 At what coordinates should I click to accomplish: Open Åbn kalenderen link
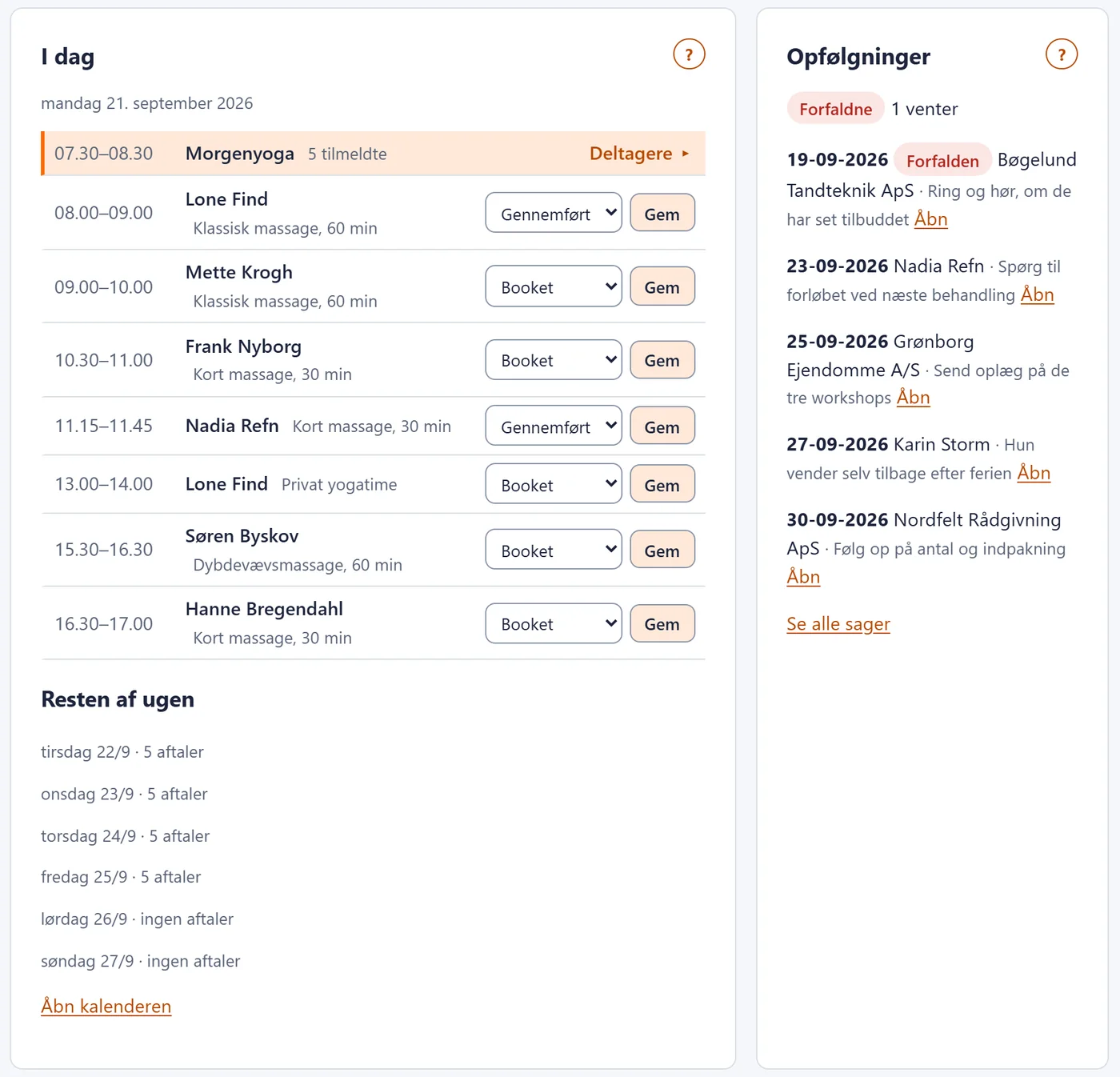pyautogui.click(x=106, y=1006)
